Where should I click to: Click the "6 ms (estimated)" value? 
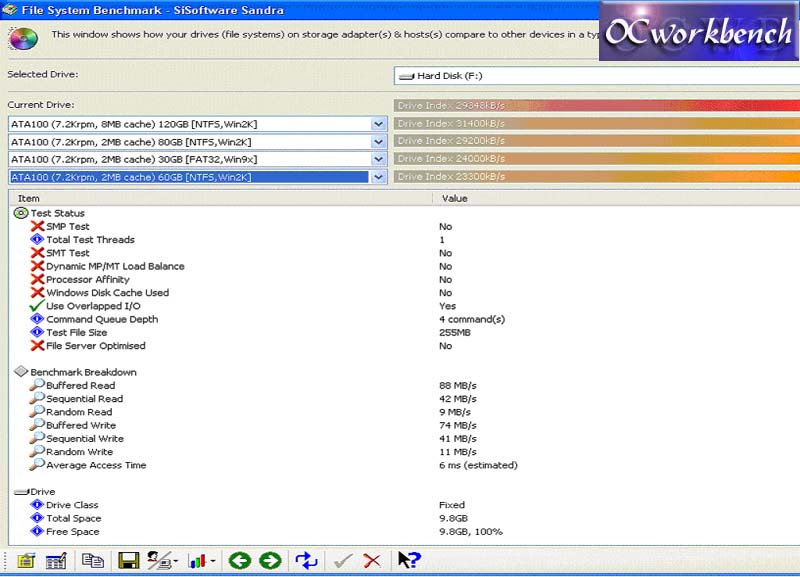click(x=479, y=465)
